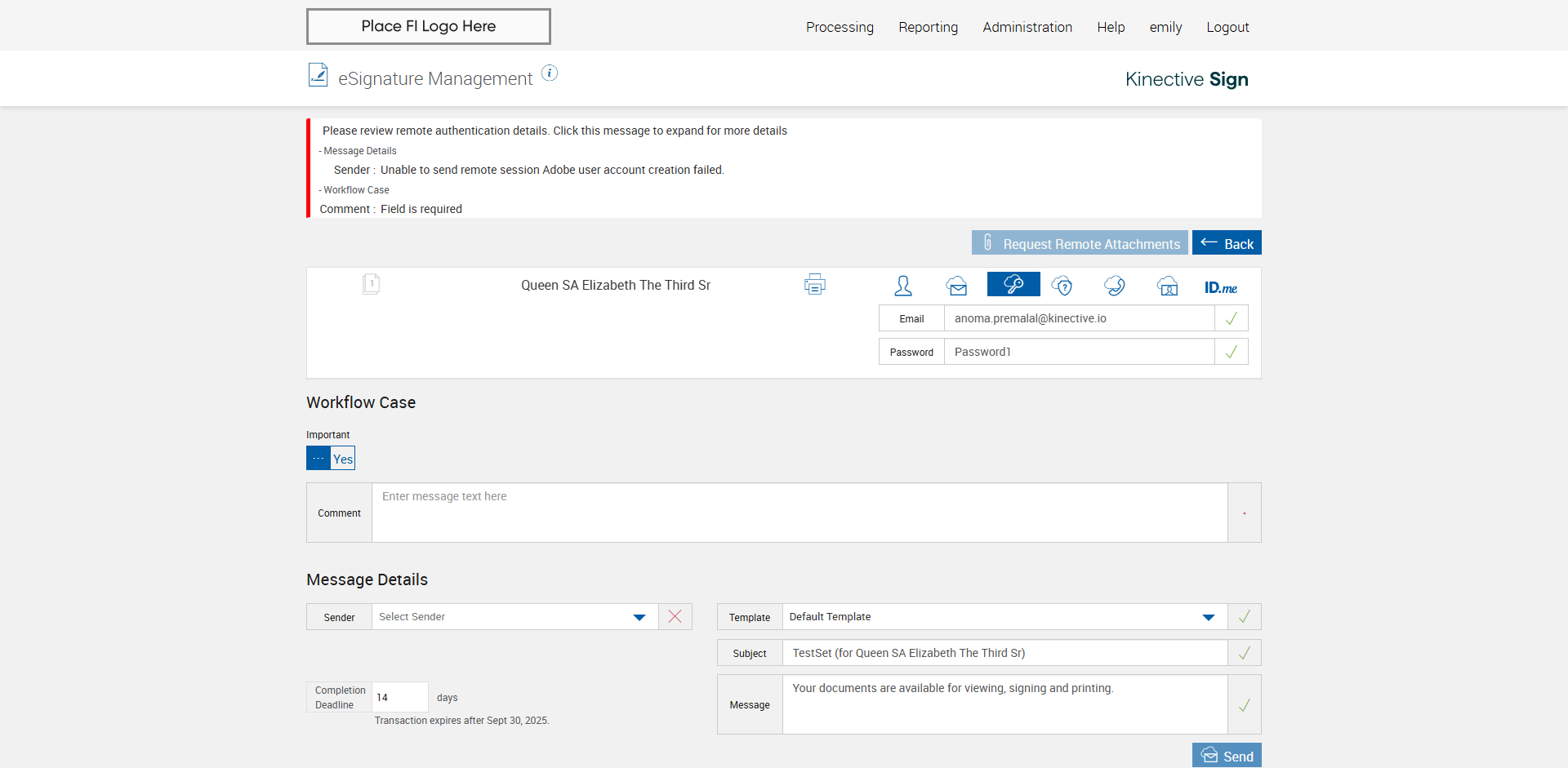This screenshot has height=768, width=1568.
Task: Click into the Comment text box
Action: point(800,513)
